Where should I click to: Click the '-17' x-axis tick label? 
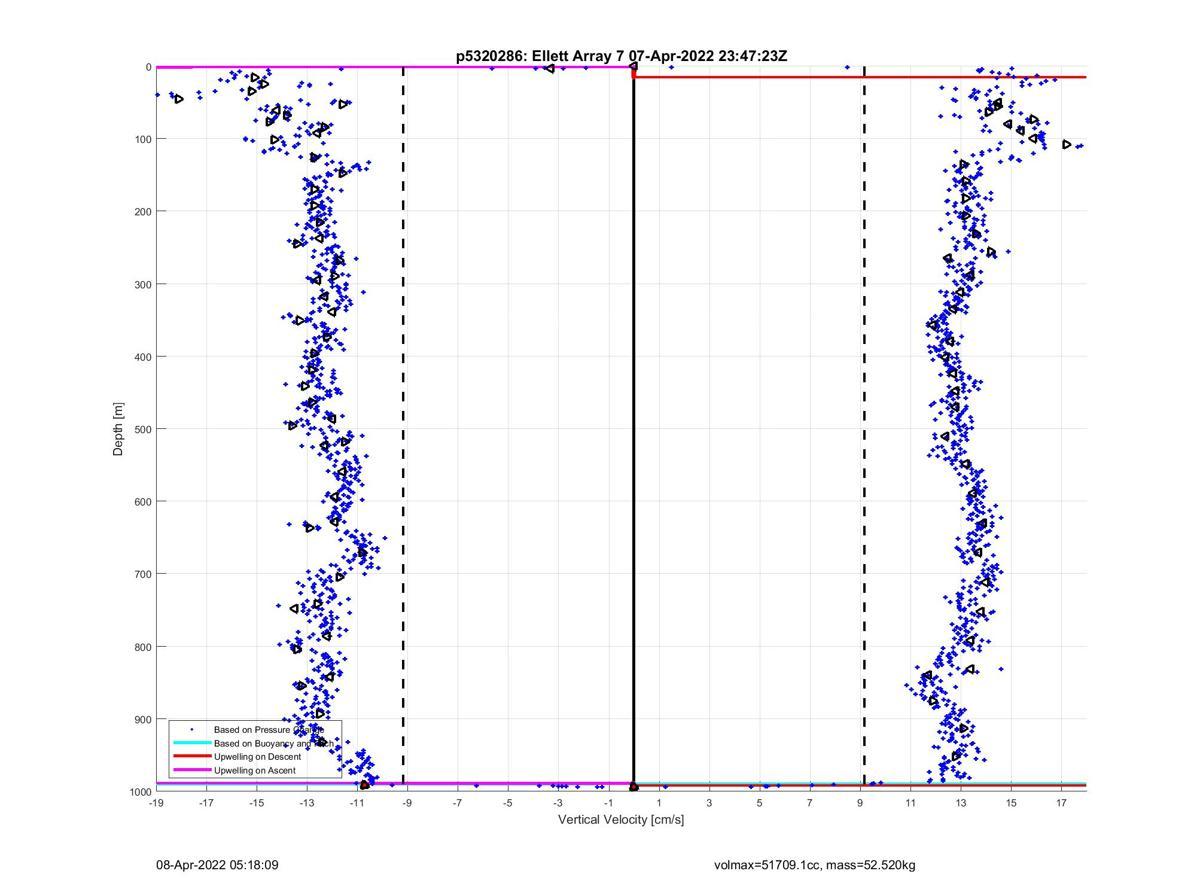pos(206,802)
